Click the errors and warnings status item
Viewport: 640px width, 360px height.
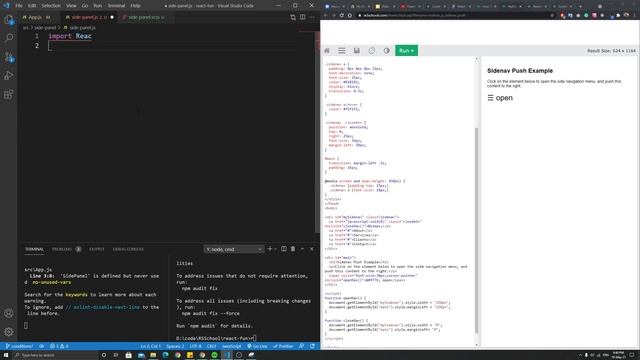click(x=59, y=346)
